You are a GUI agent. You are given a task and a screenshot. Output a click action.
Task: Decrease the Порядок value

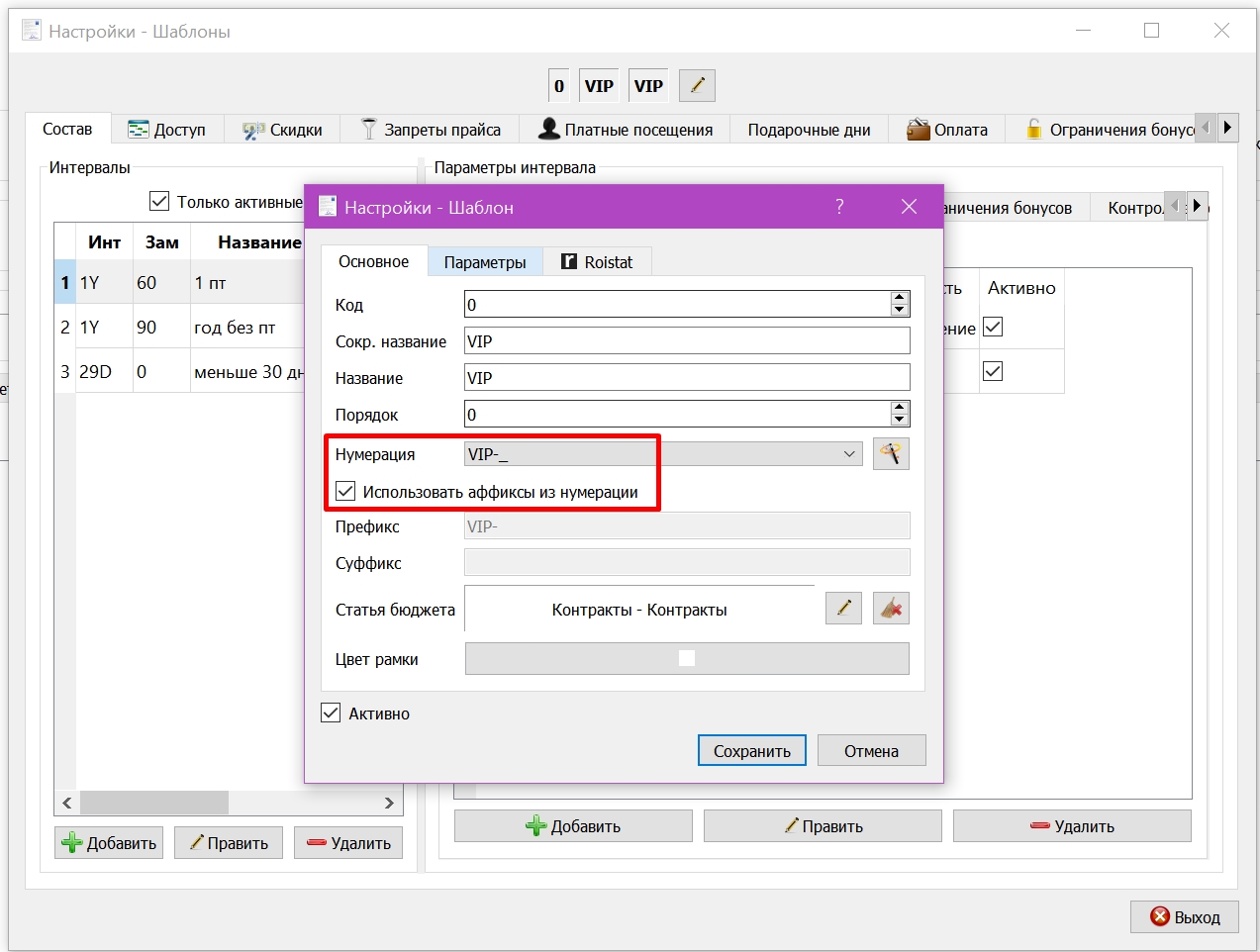[900, 420]
